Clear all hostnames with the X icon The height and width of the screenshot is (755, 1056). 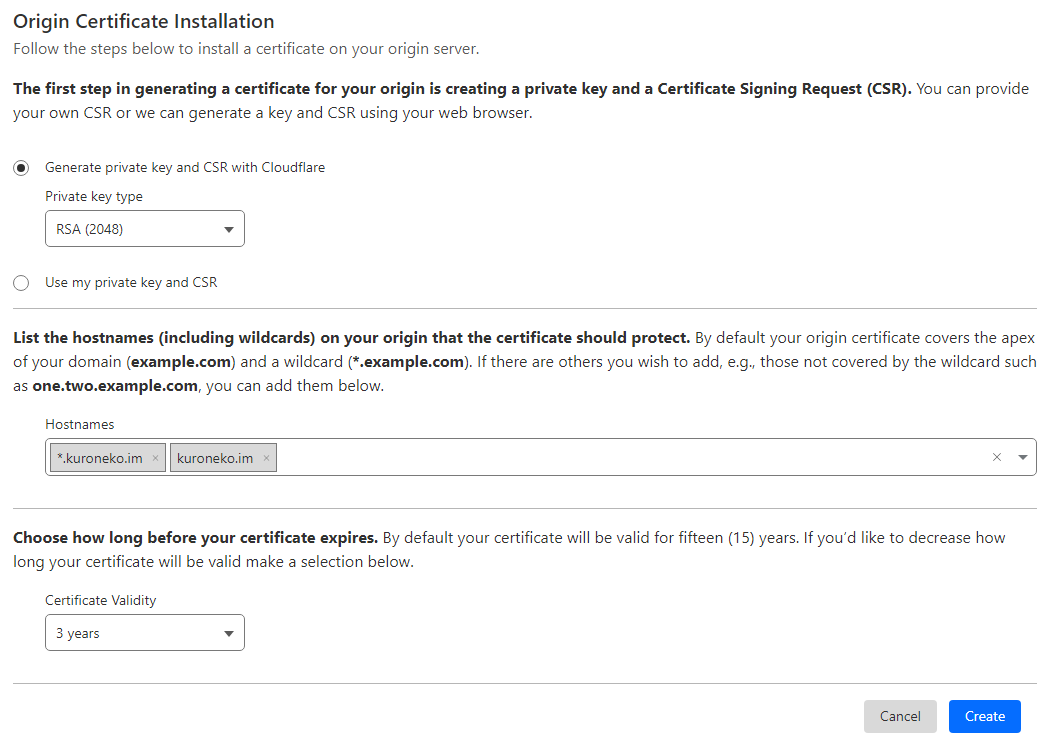(x=996, y=457)
